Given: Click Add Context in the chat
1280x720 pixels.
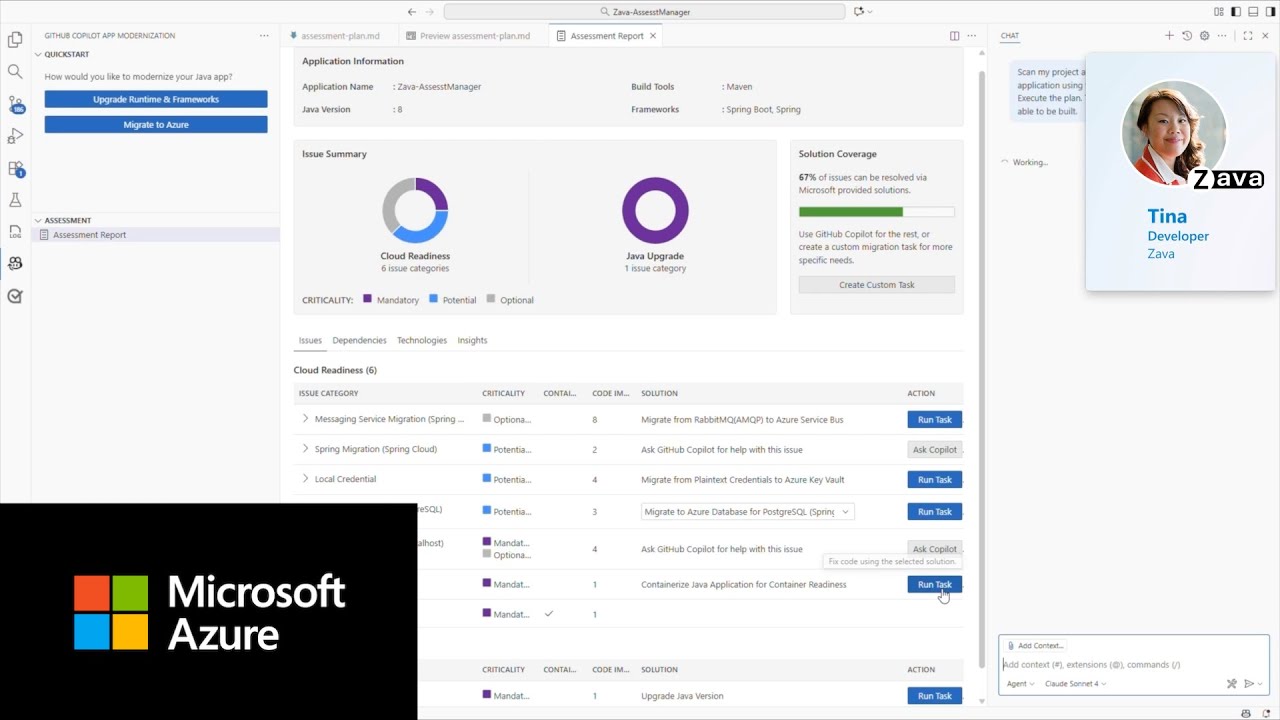Looking at the screenshot, I should click(x=1036, y=646).
